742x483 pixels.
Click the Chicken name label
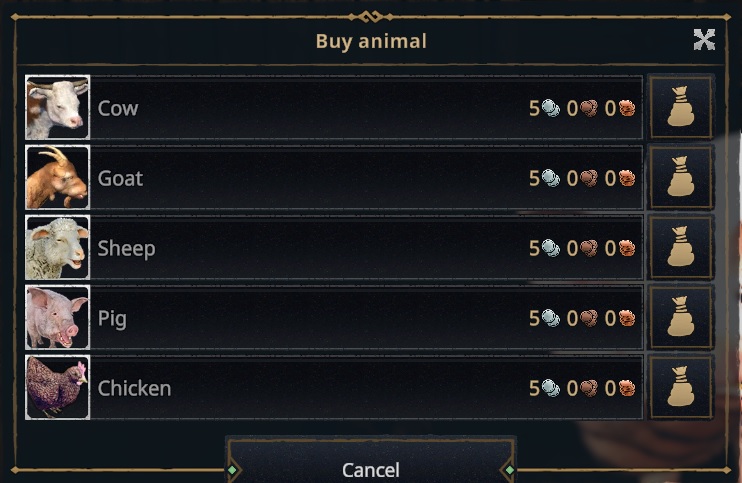pos(134,388)
